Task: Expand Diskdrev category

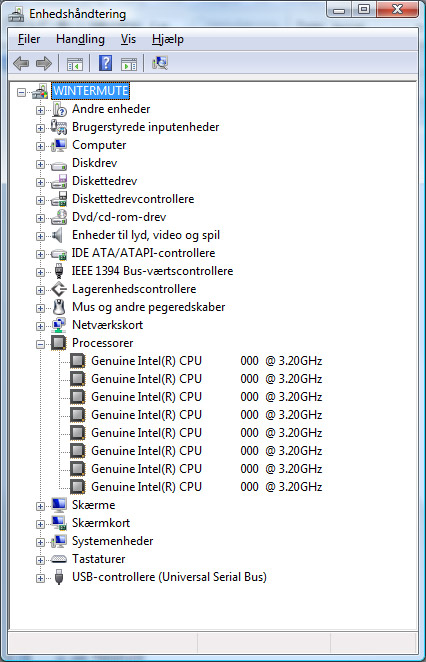Action: coord(40,165)
